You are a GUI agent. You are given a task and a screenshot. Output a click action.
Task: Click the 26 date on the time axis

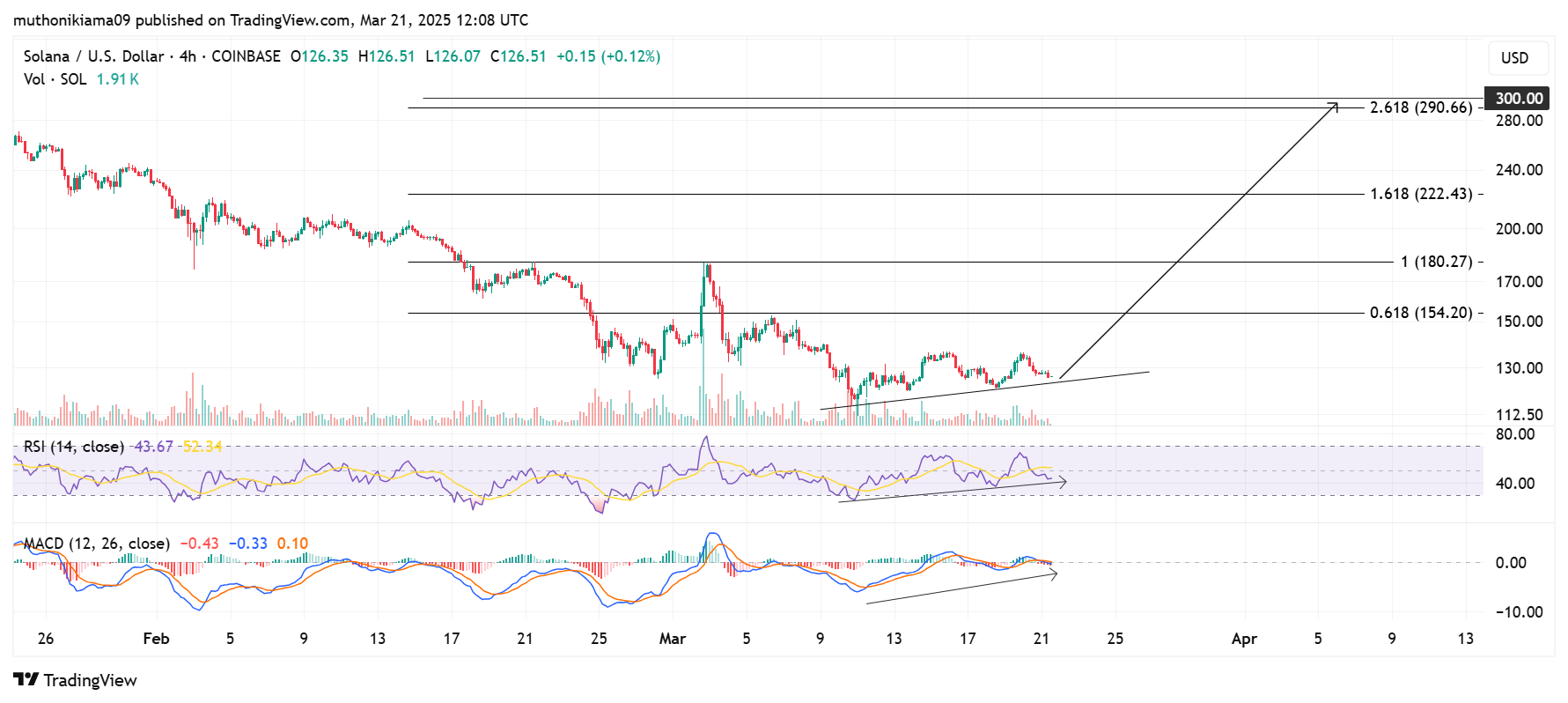pyautogui.click(x=46, y=639)
